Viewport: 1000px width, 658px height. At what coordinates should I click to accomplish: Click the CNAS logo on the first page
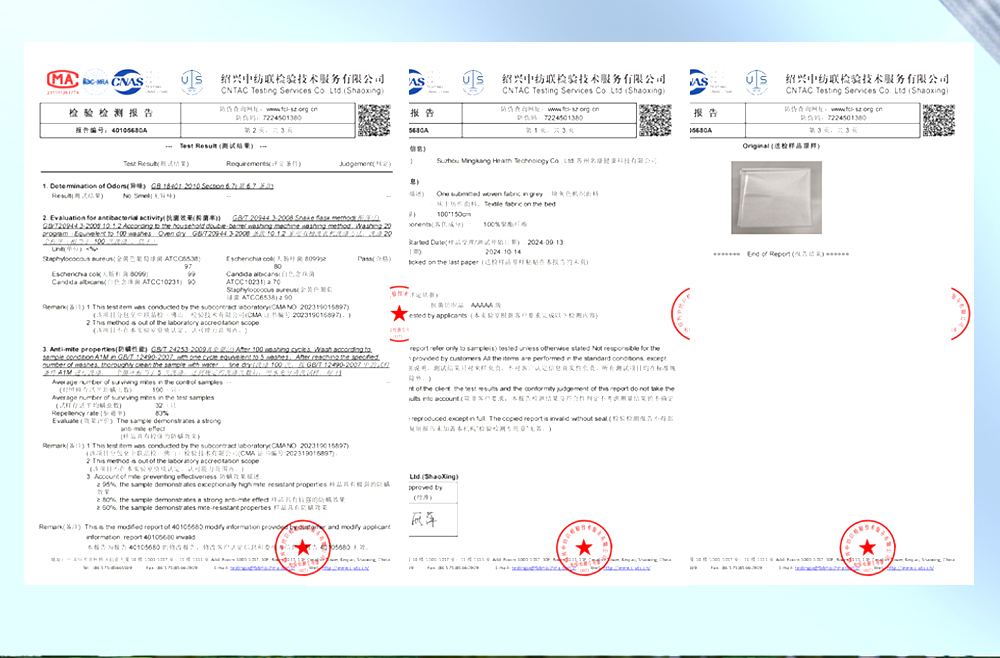[128, 80]
